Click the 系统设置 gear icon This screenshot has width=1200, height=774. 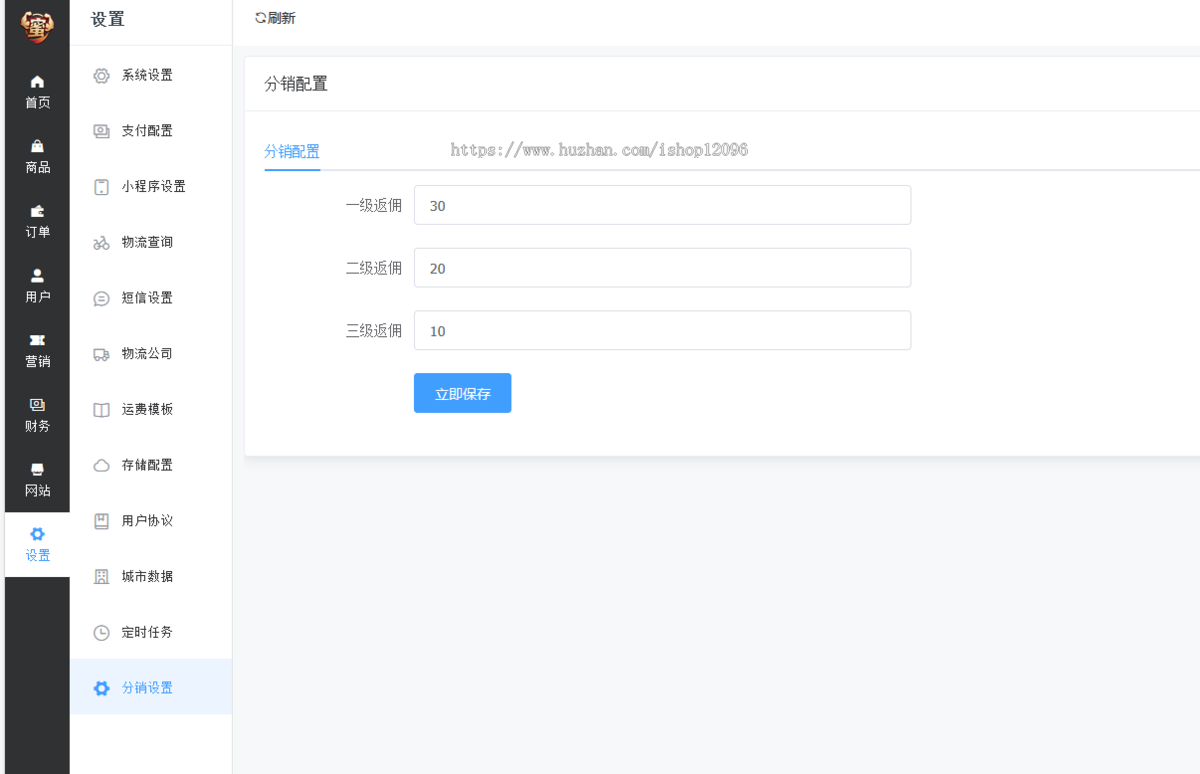click(101, 75)
